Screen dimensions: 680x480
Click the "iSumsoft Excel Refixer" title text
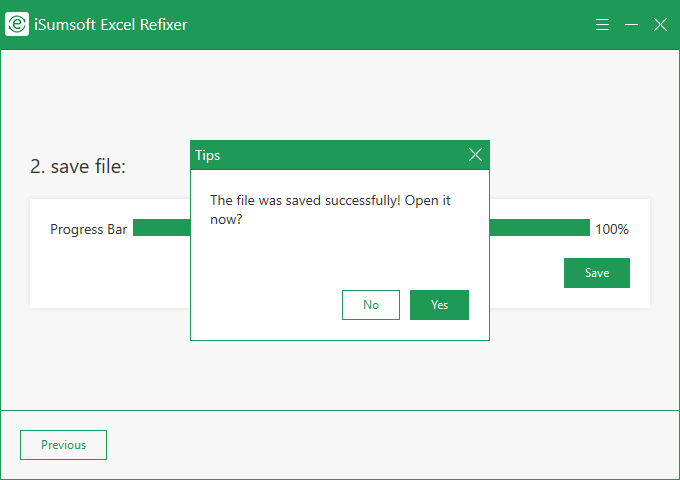(x=112, y=25)
